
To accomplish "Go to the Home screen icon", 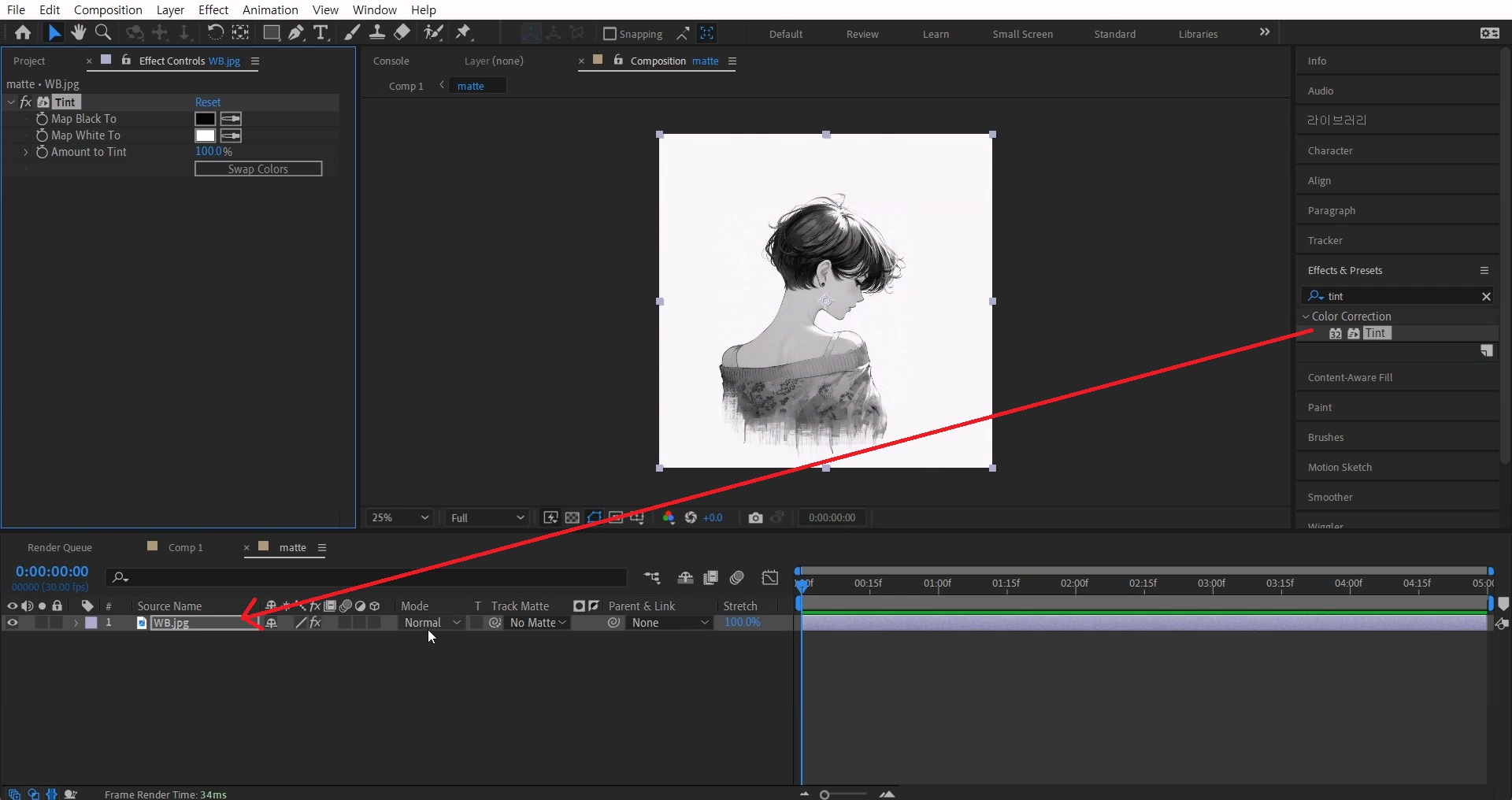I will click(x=23, y=32).
